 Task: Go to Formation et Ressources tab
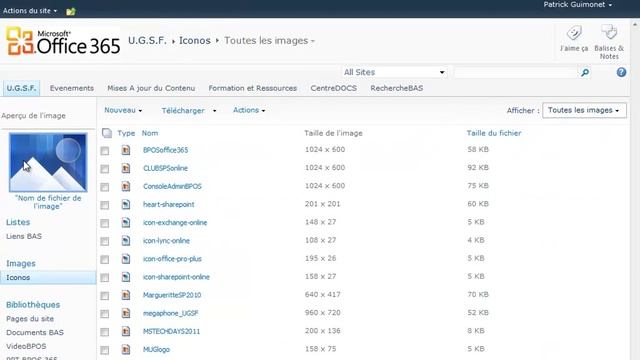[253, 88]
